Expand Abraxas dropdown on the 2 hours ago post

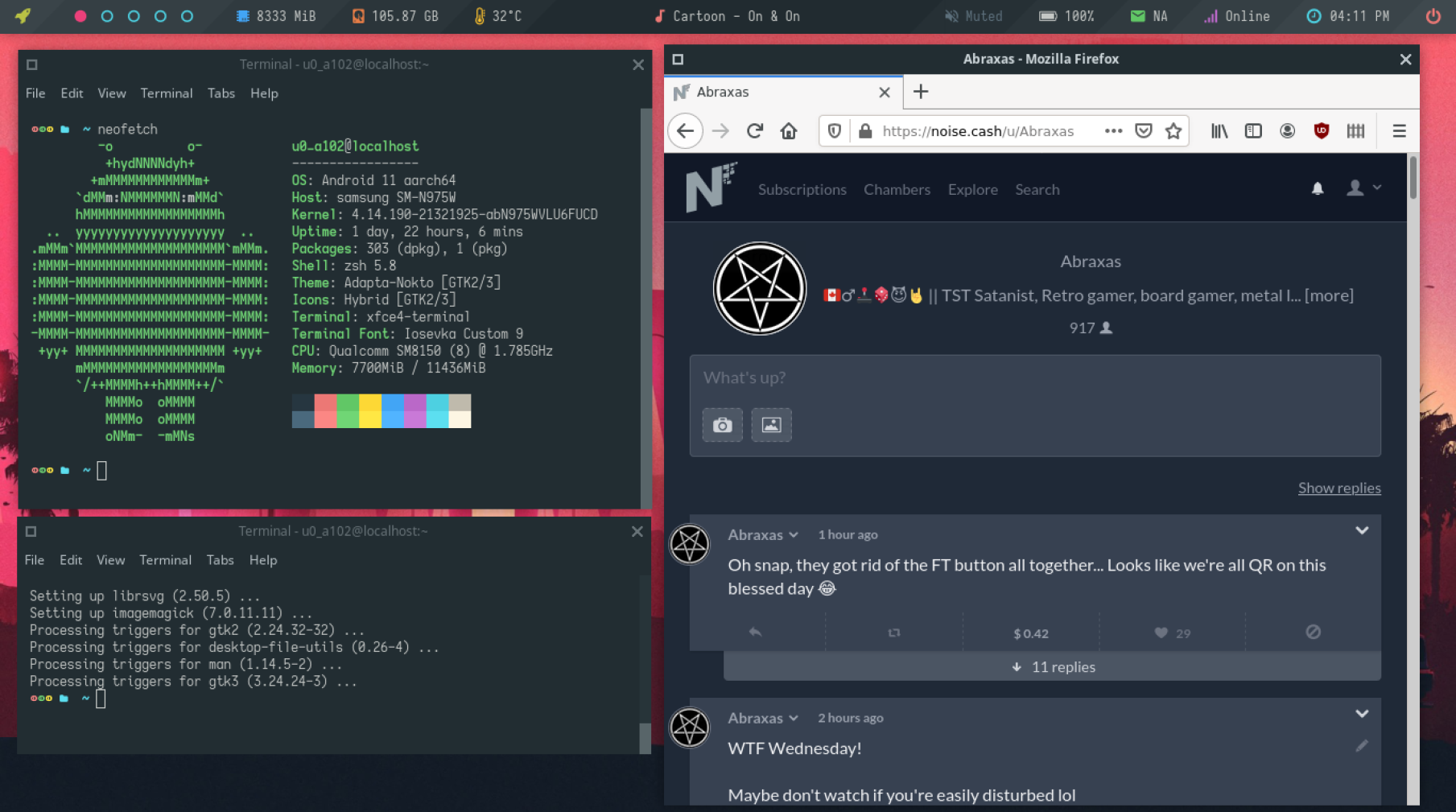click(x=762, y=719)
